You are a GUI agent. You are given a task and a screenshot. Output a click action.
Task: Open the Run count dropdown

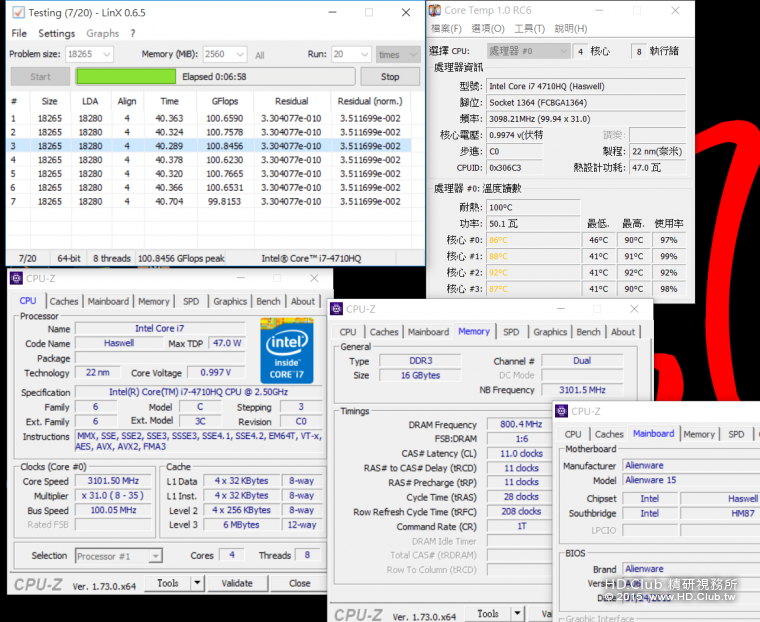coord(366,55)
